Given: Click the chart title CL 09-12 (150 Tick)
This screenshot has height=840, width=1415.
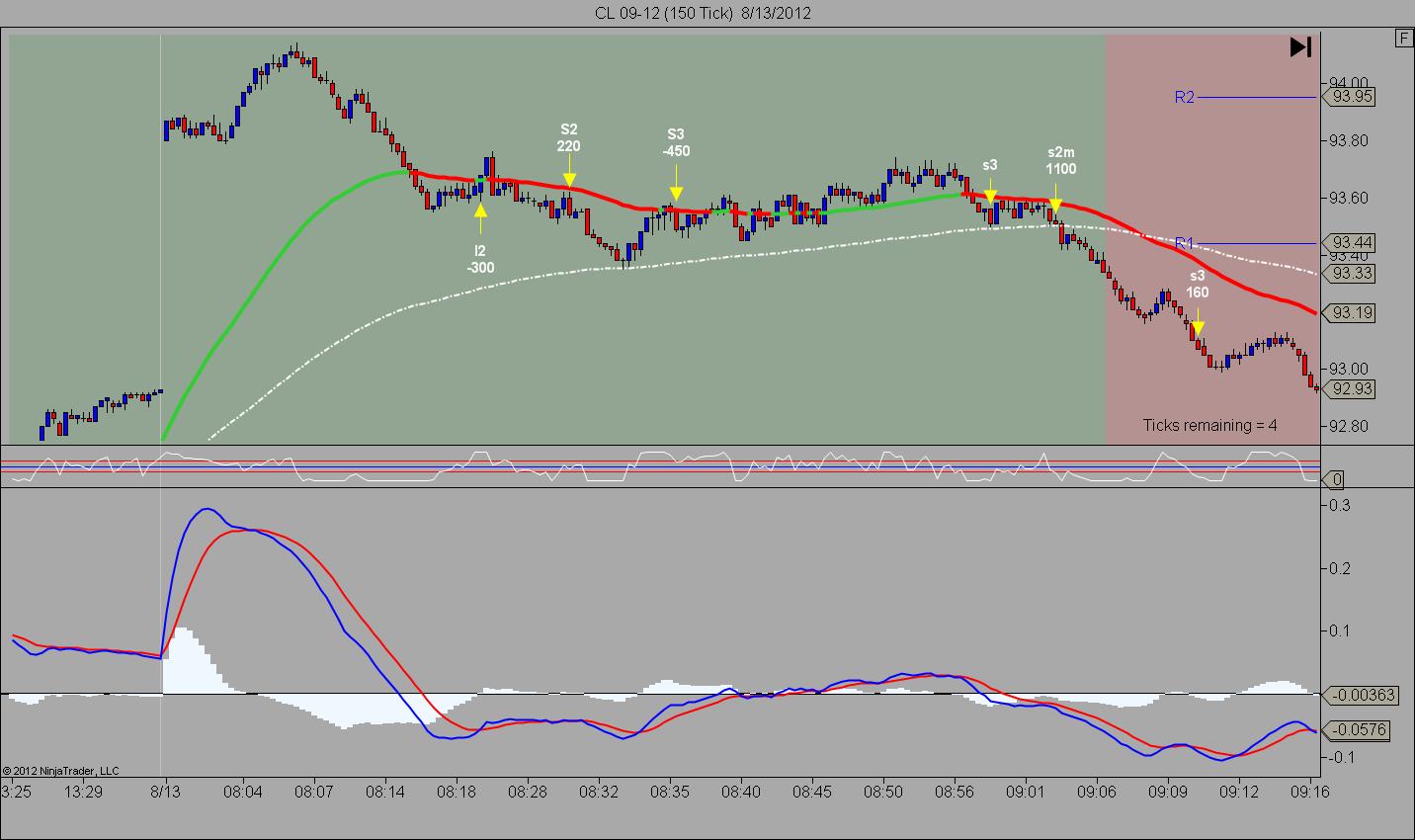Looking at the screenshot, I should tap(665, 13).
